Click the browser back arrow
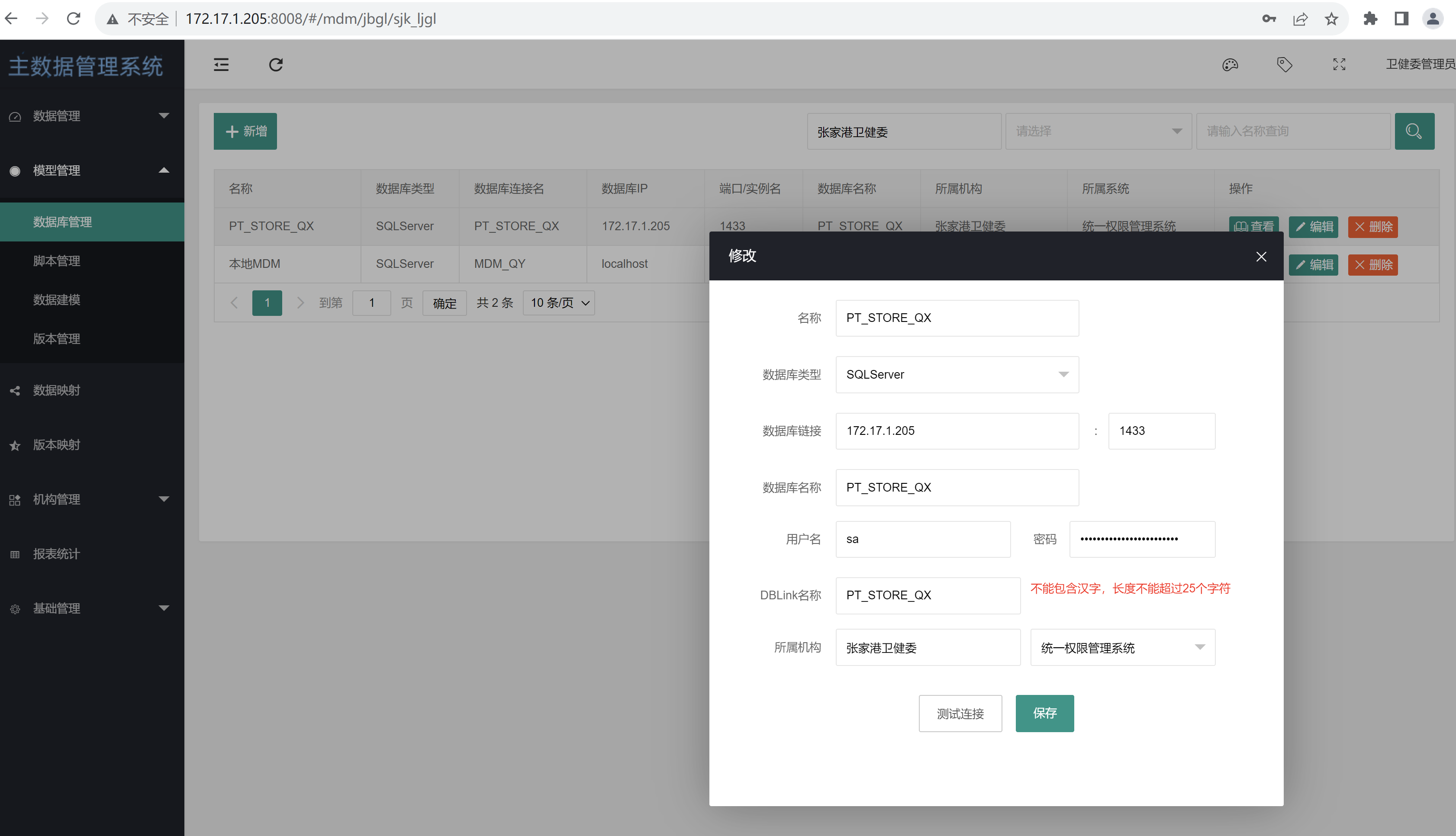 pyautogui.click(x=11, y=19)
